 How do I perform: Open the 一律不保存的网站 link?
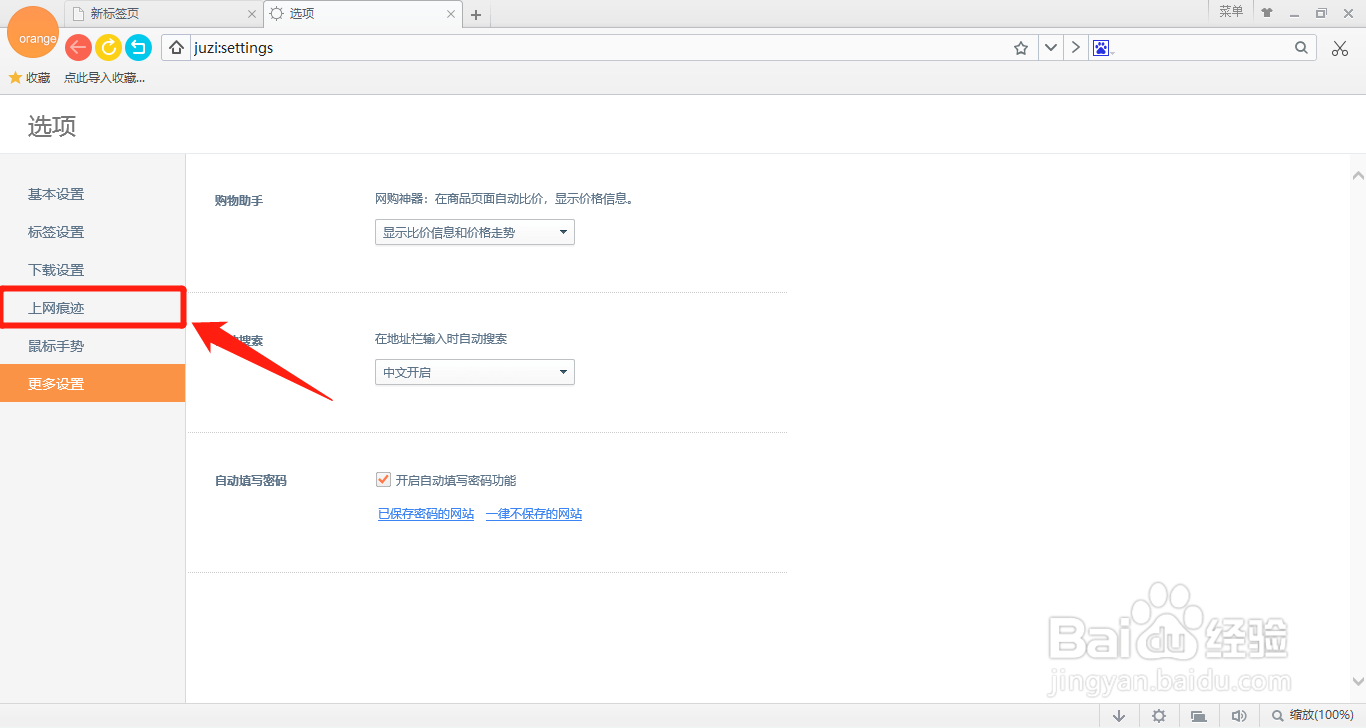pos(533,513)
